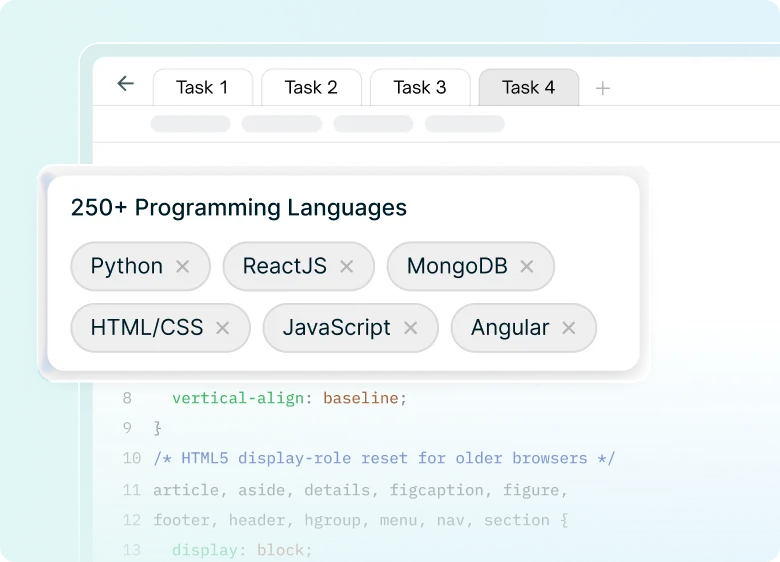Add a new task tab with plus icon
Image resolution: width=780 pixels, height=562 pixels.
pyautogui.click(x=602, y=89)
